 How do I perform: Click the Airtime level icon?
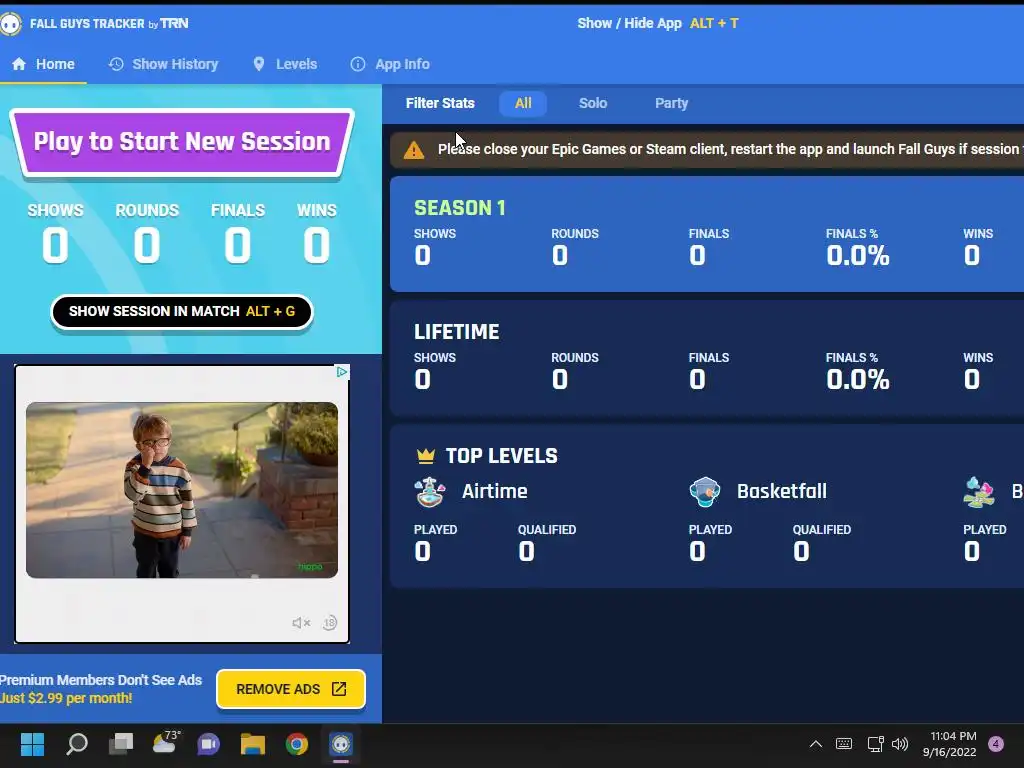point(430,492)
